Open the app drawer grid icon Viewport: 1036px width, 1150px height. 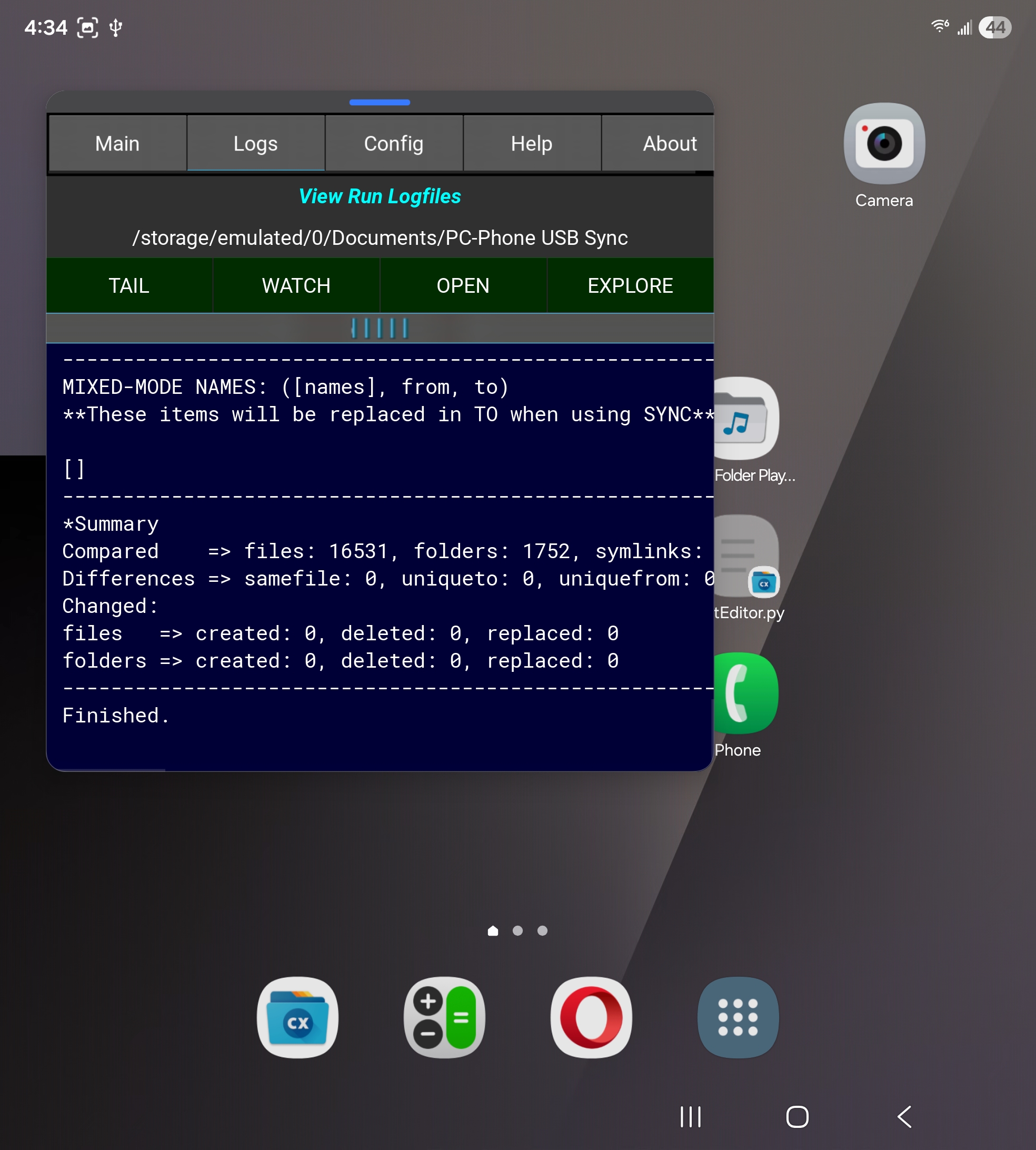[738, 1017]
